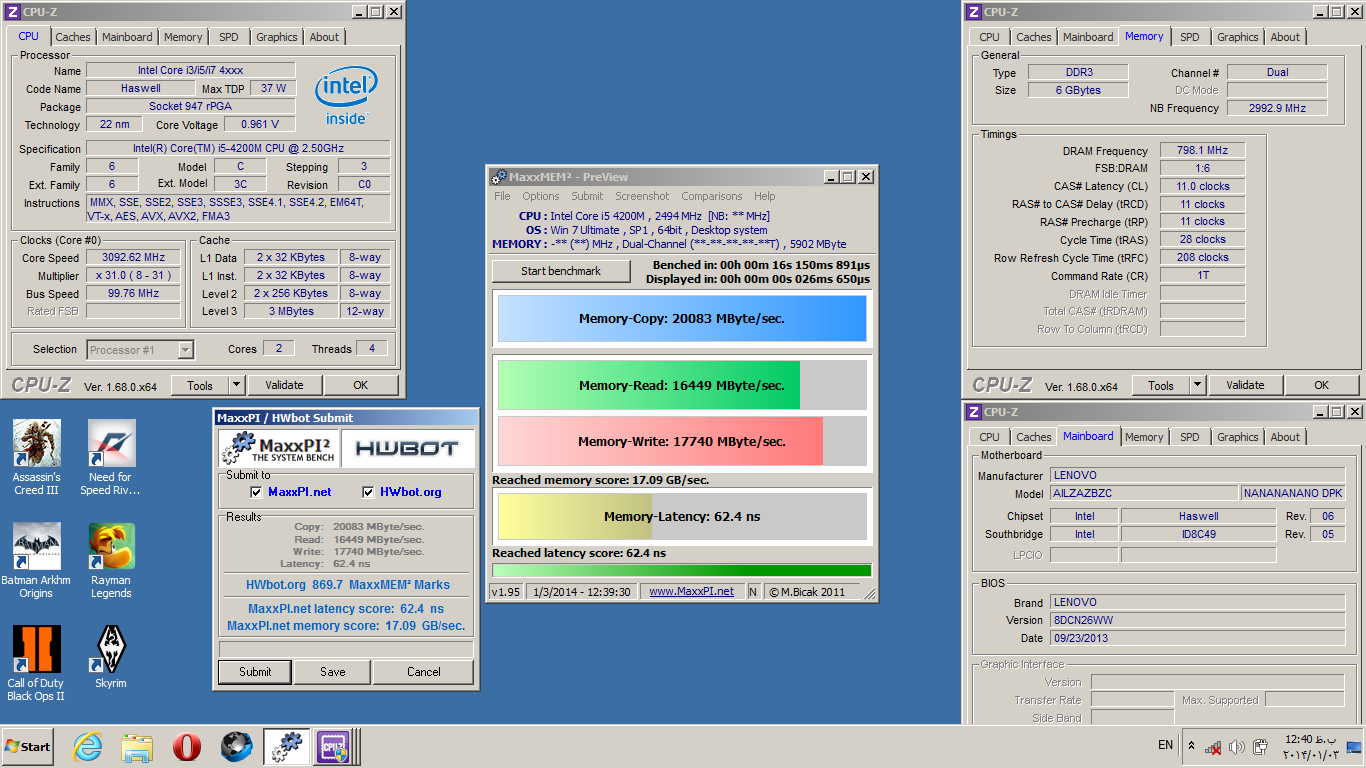Open Tools dropdown arrow in Memory window
Image resolution: width=1366 pixels, height=768 pixels.
(x=1198, y=385)
